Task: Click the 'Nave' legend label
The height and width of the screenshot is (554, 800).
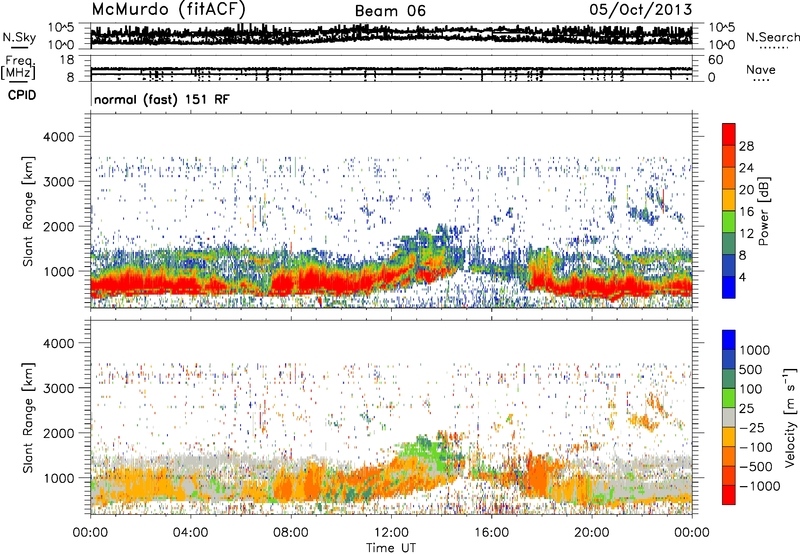Action: (761, 70)
